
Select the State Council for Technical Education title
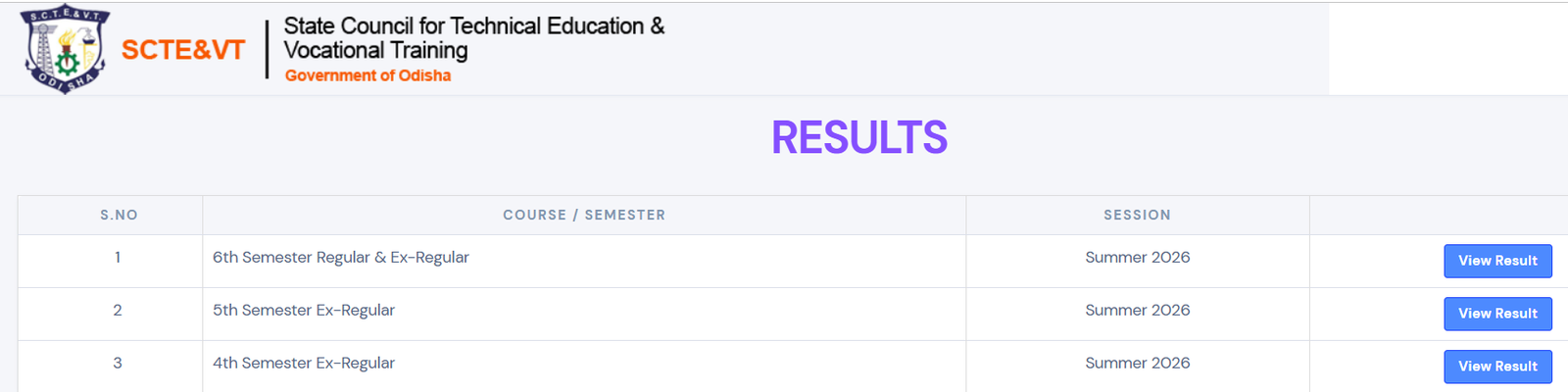point(474,38)
